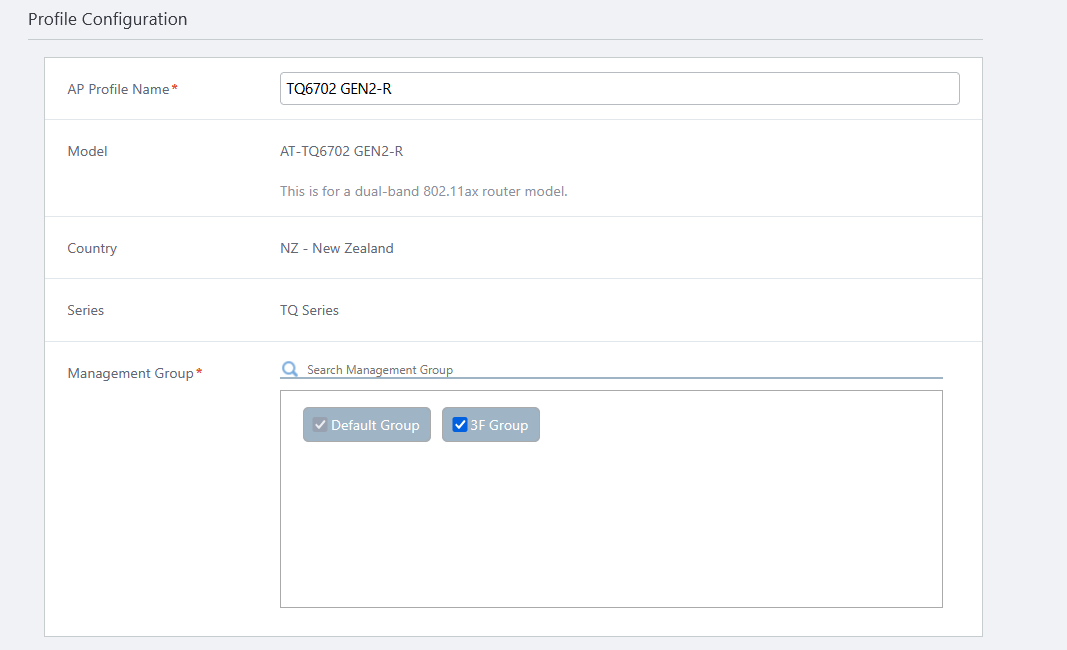Click the Management Group label
The width and height of the screenshot is (1067, 650).
[x=130, y=373]
